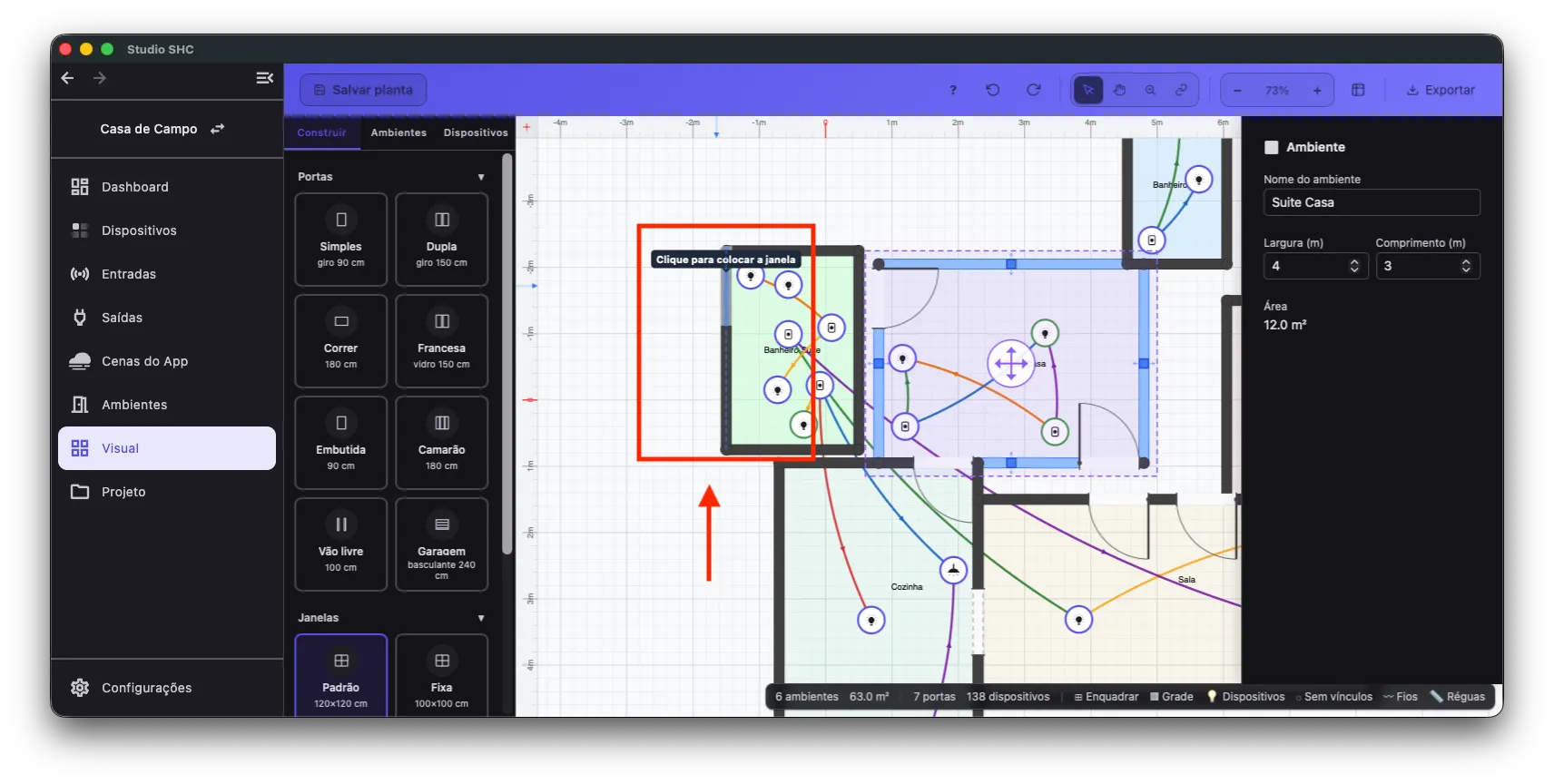Open the help question mark
The height and width of the screenshot is (784, 1554).
pos(952,90)
